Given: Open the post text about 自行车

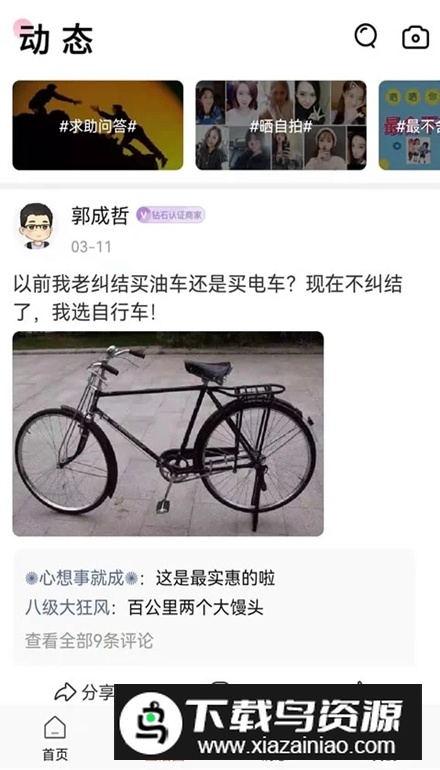Looking at the screenshot, I should point(208,298).
